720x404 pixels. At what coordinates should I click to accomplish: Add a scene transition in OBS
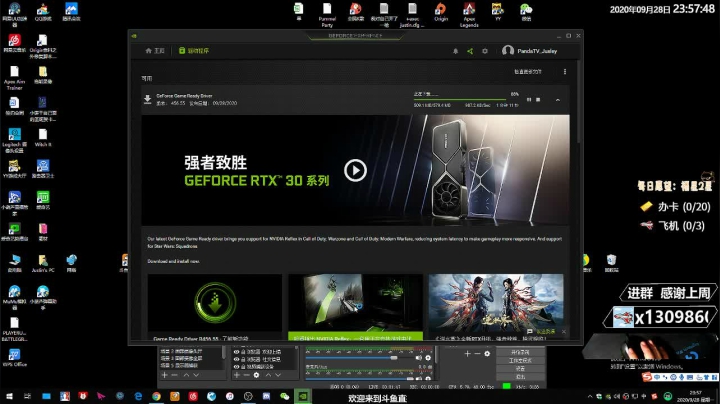[x=467, y=354]
